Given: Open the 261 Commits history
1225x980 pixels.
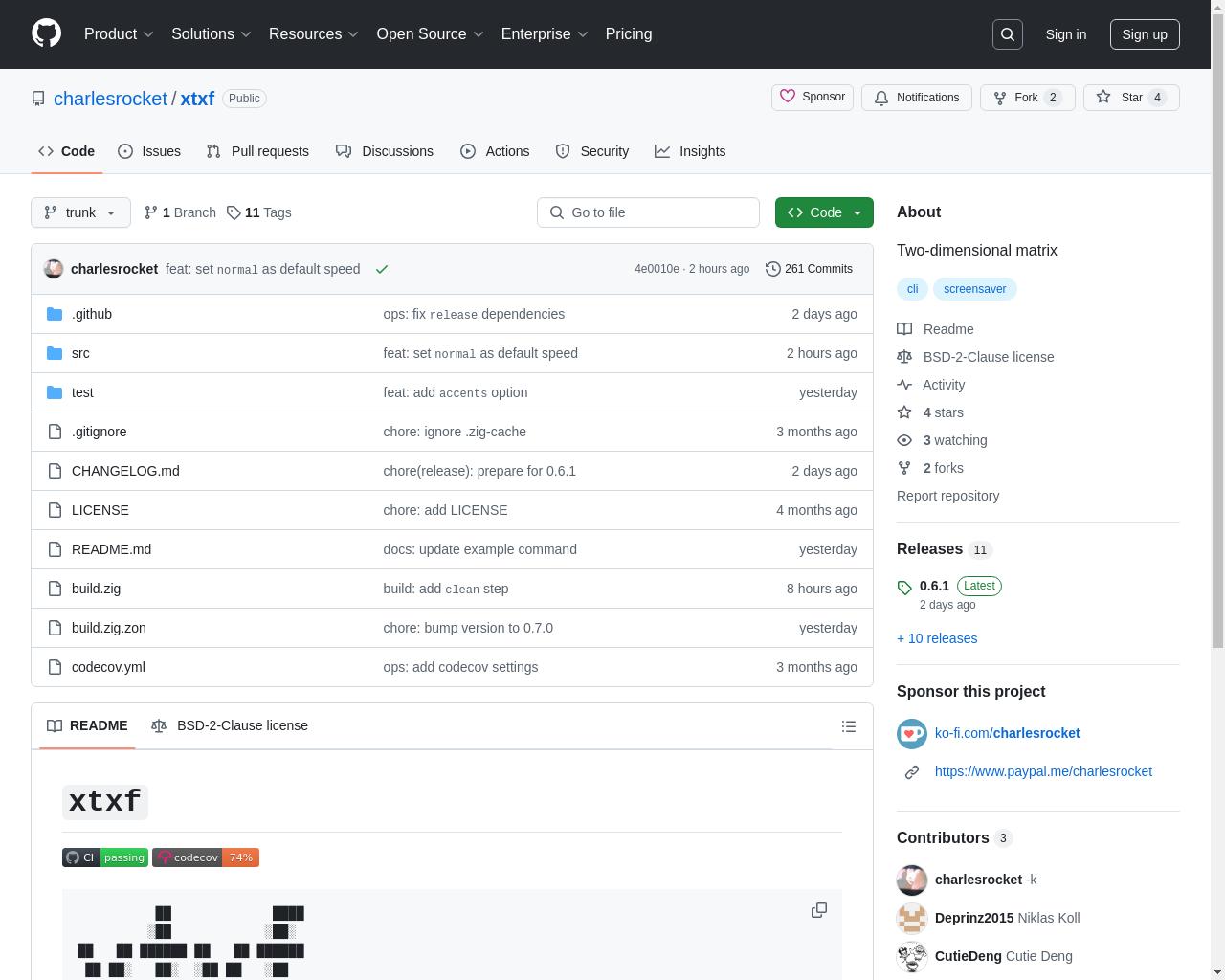Looking at the screenshot, I should pyautogui.click(x=809, y=269).
